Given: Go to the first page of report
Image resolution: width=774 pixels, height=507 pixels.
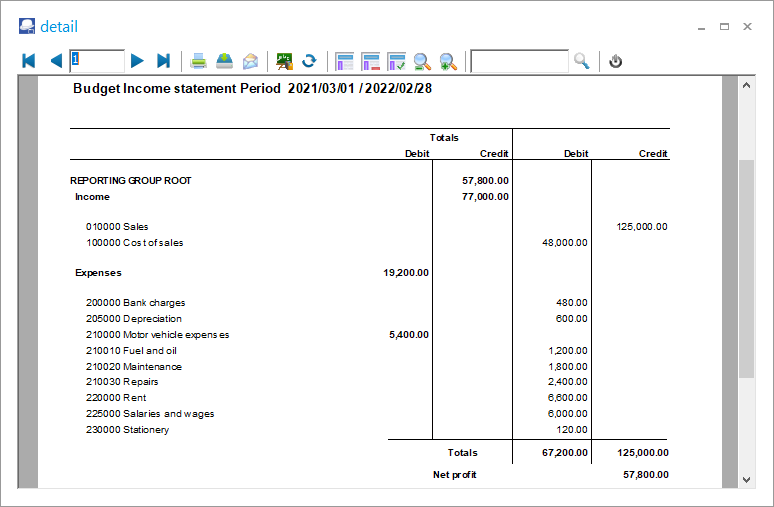Looking at the screenshot, I should [x=29, y=61].
